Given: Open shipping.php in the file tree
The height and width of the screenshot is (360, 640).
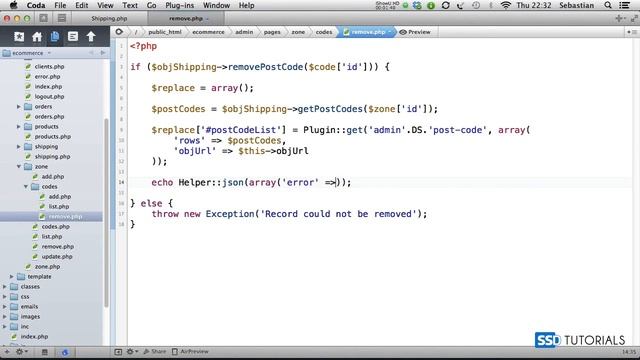Looking at the screenshot, I should pos(52,157).
